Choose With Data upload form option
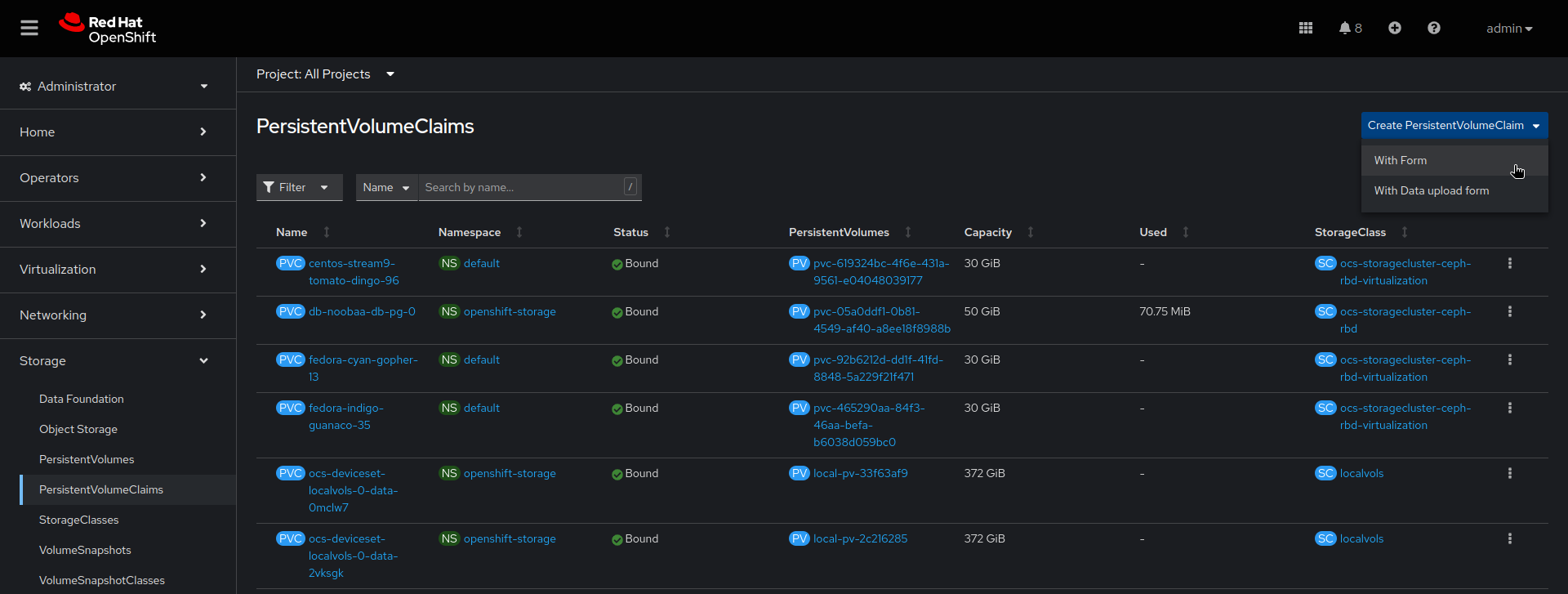 click(1431, 191)
